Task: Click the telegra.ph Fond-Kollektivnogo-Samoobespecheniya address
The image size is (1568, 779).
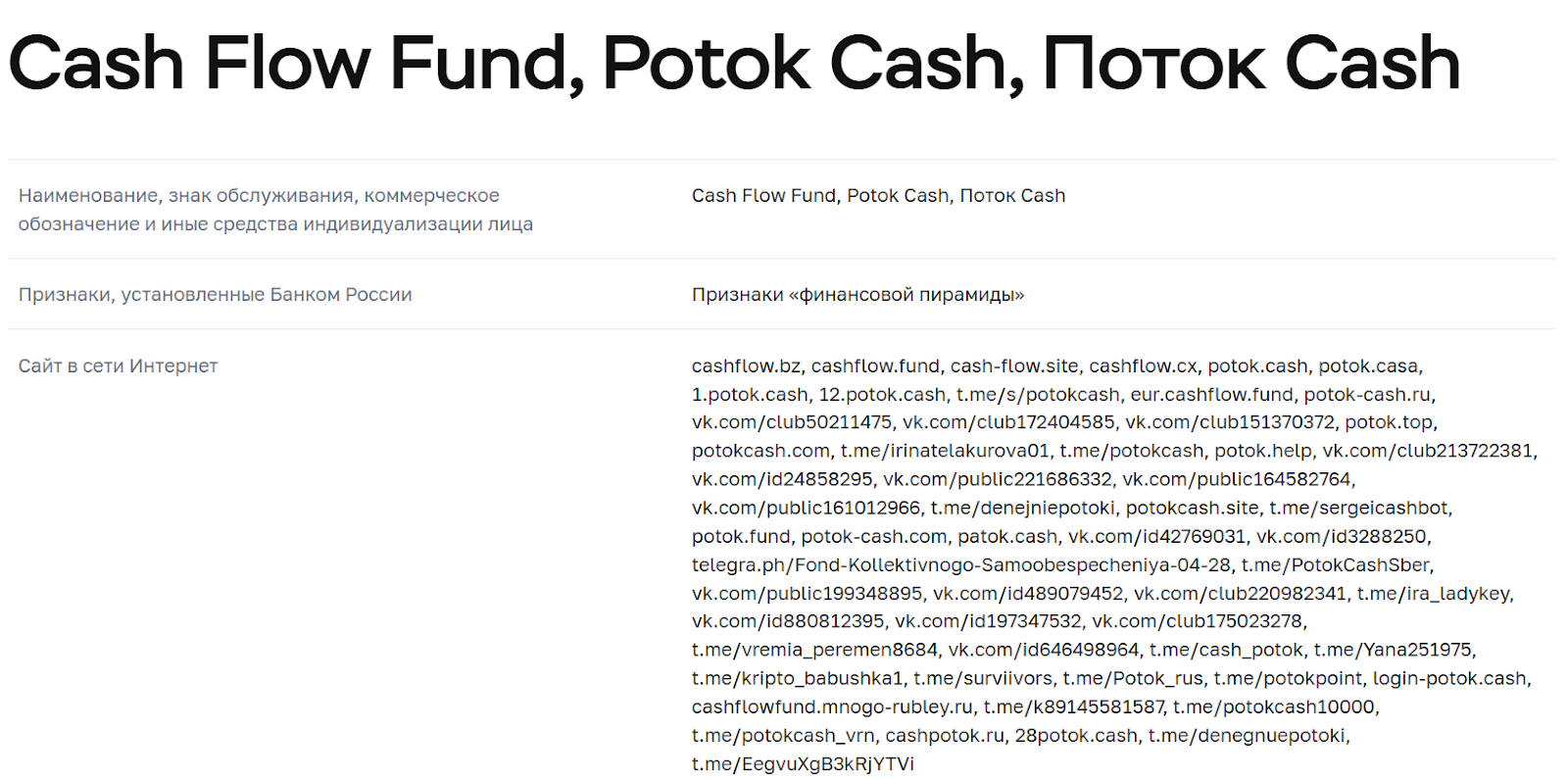Action: [x=960, y=564]
